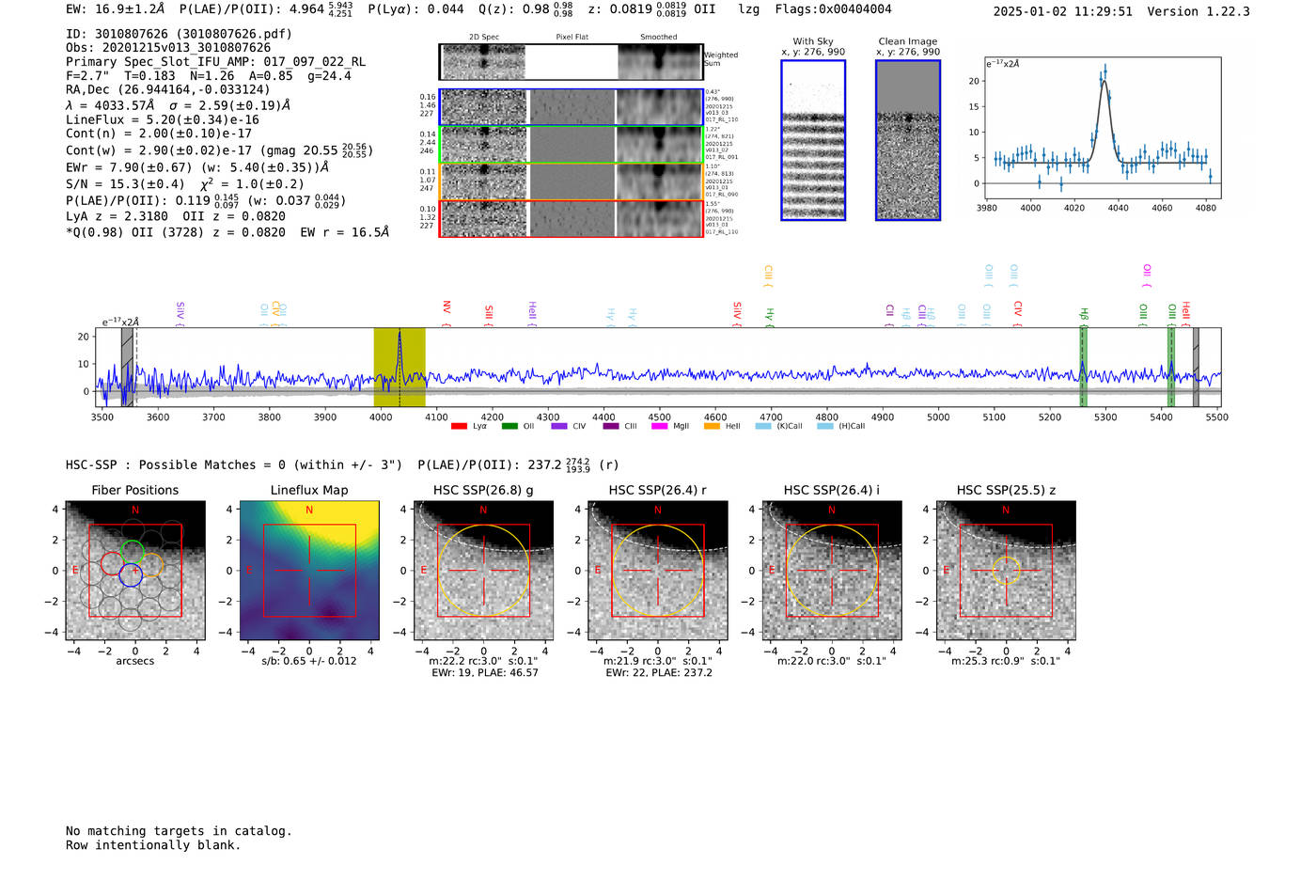
Task: Select the HSC SSP z-band cutout
Action: (1006, 571)
